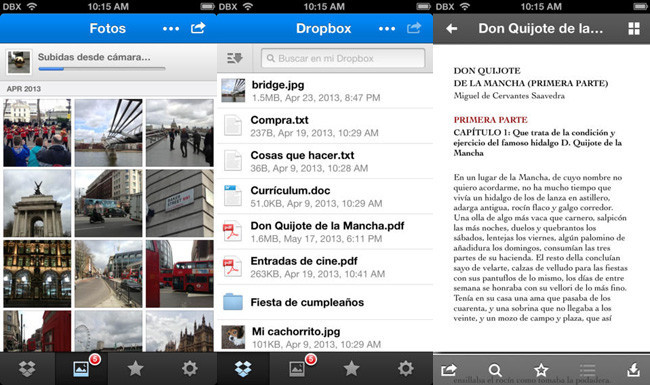Open the street with motorcyclist photo

pyautogui.click(x=109, y=203)
